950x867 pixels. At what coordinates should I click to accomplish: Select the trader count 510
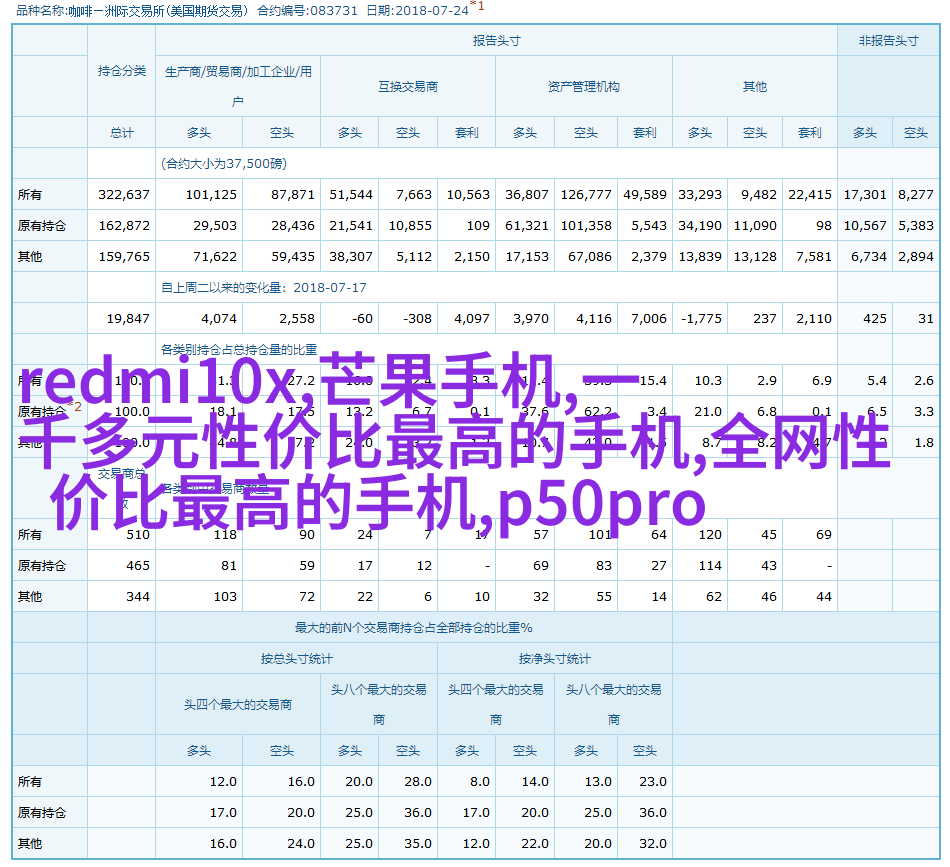pos(138,534)
